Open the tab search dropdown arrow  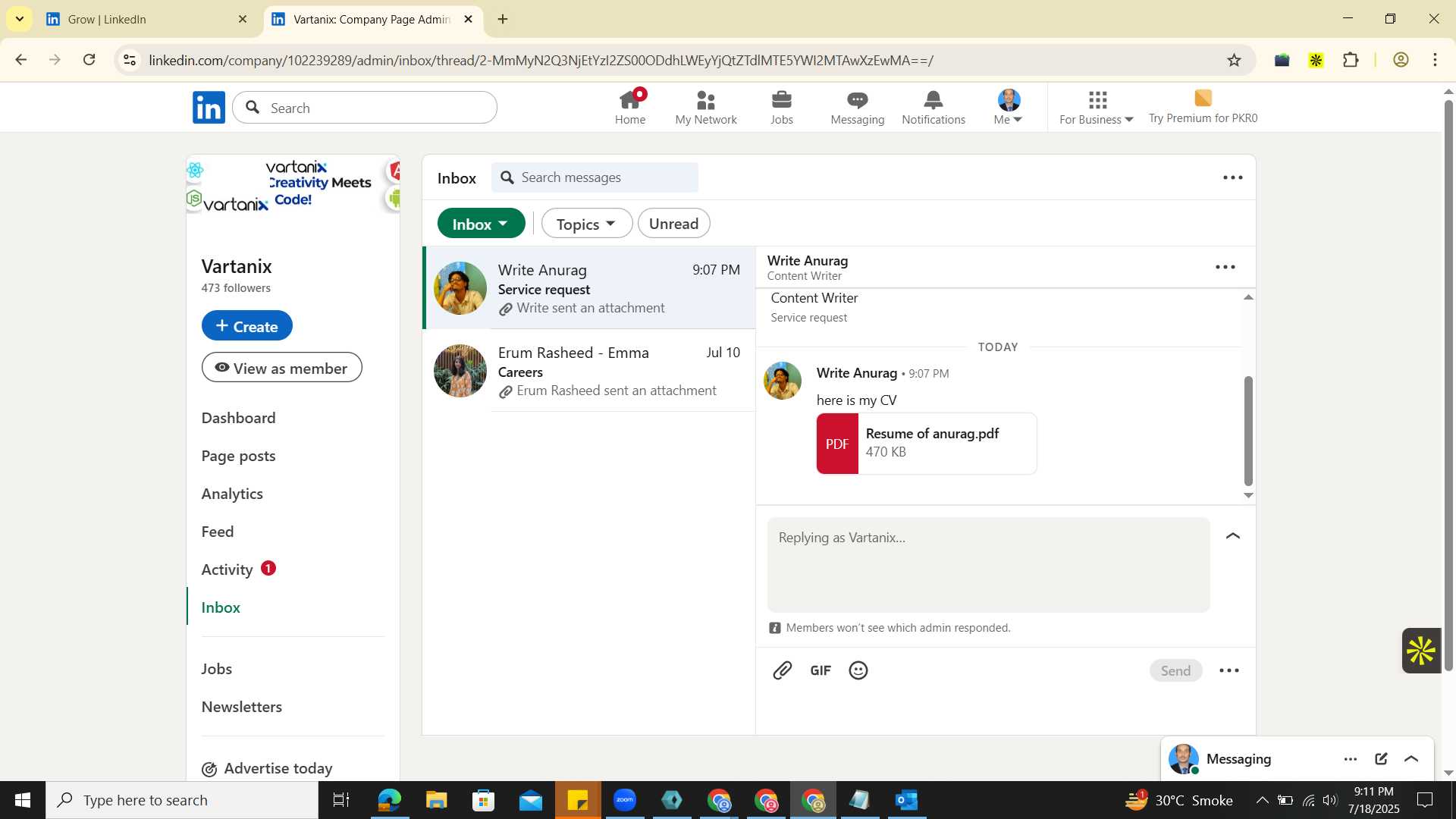[x=19, y=19]
